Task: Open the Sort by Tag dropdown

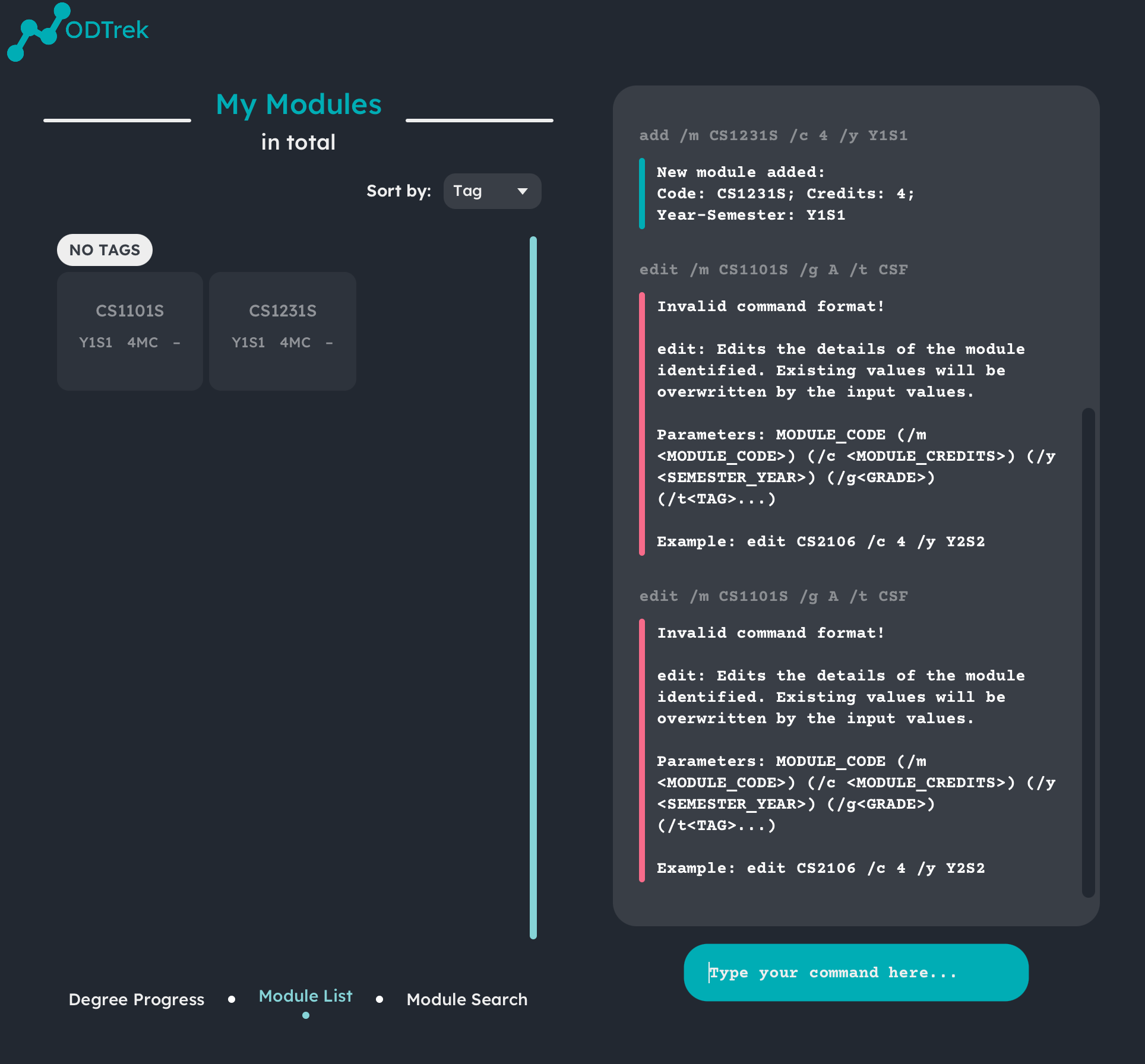Action: (x=492, y=191)
